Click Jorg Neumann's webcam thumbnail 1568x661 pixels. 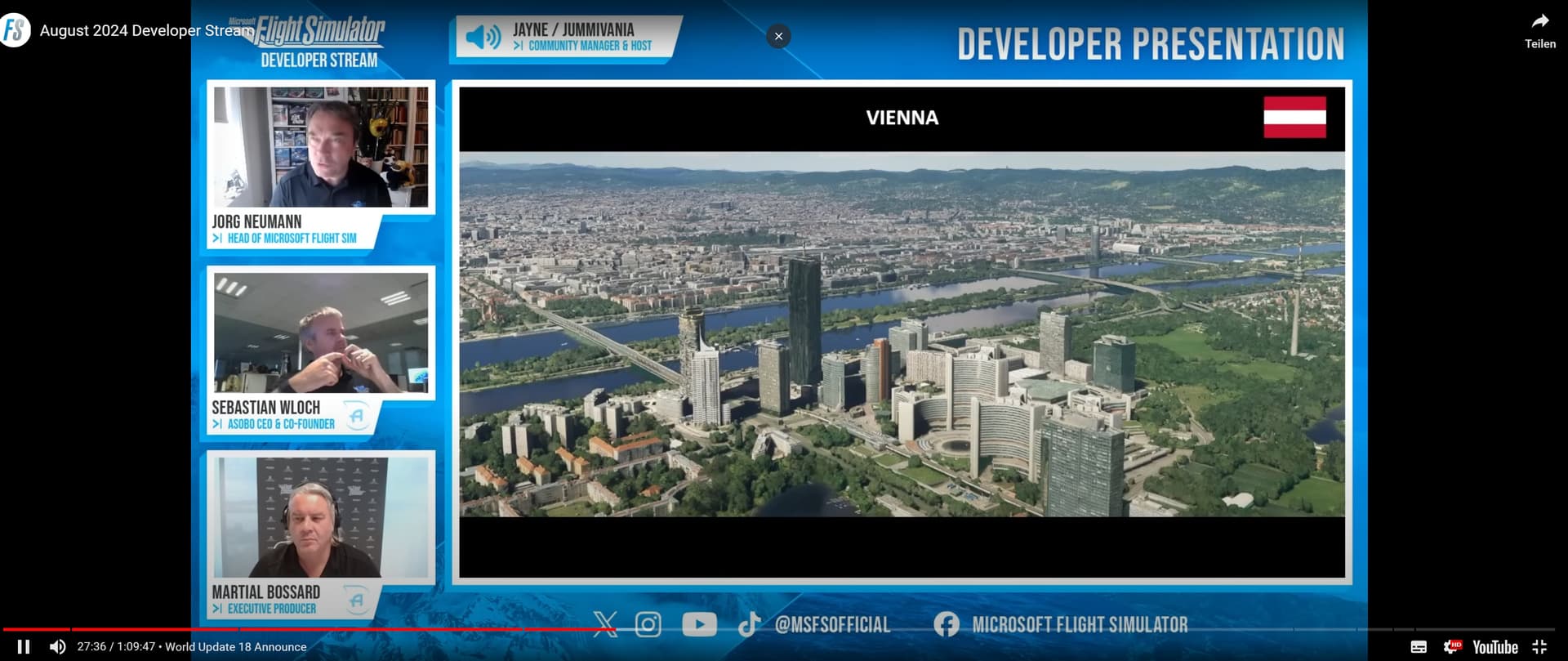[321, 147]
